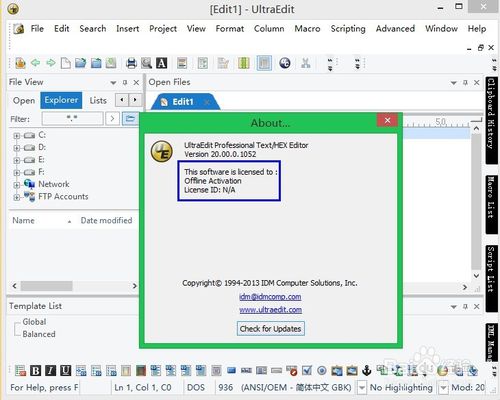Image resolution: width=500 pixels, height=400 pixels.
Task: Open the Script List side tab
Action: pos(491,278)
